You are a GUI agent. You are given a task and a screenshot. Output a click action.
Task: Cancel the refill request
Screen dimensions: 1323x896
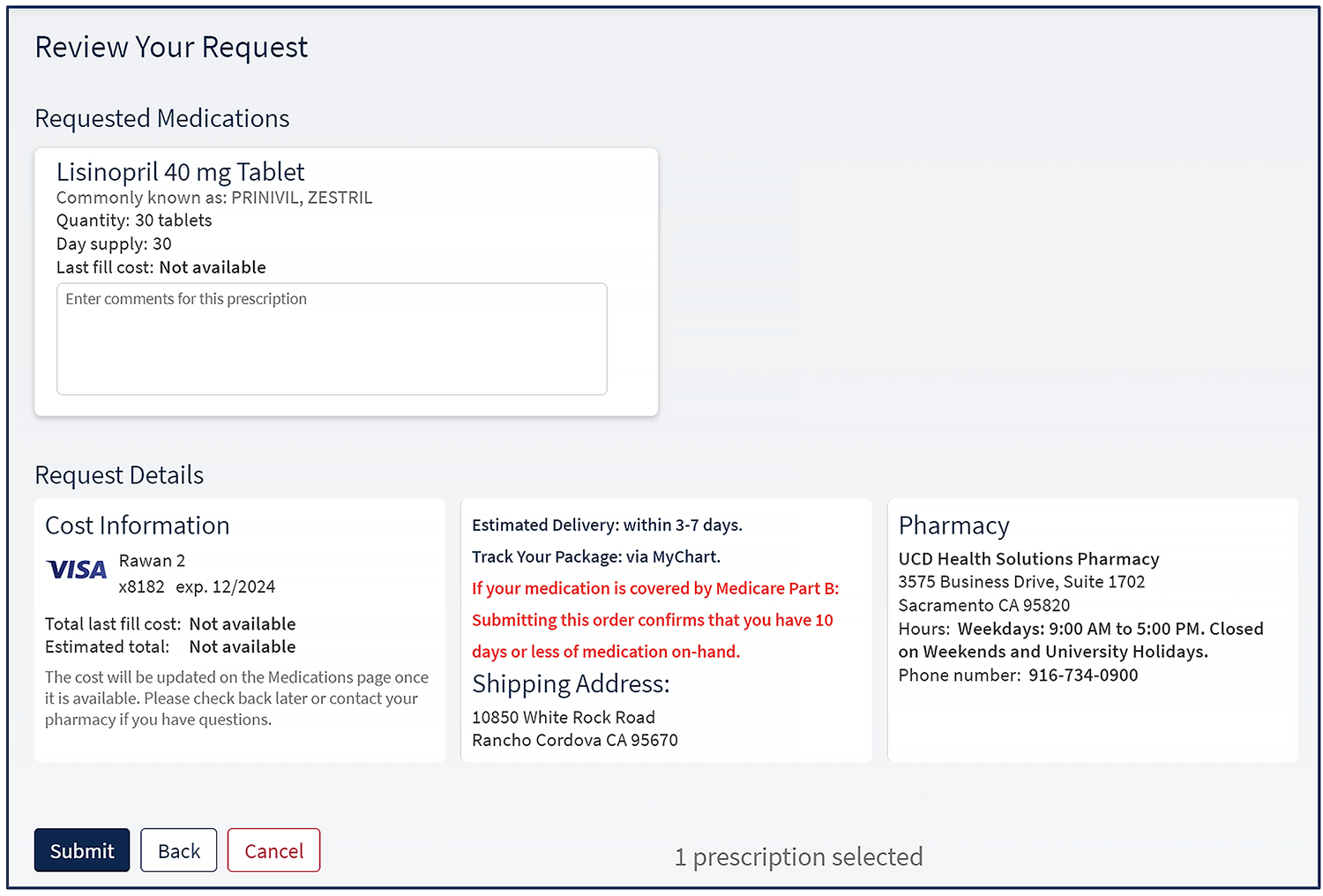(x=273, y=850)
